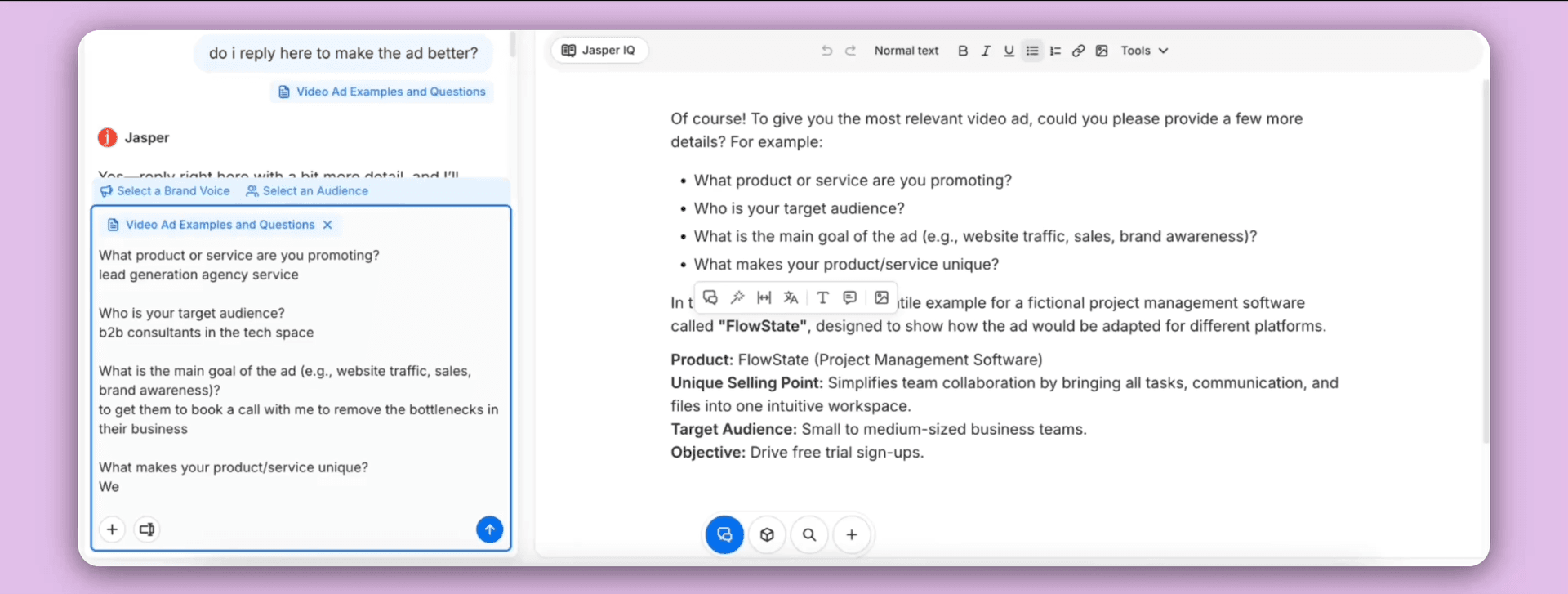The width and height of the screenshot is (1568, 594).
Task: Select an Audience
Action: [307, 191]
